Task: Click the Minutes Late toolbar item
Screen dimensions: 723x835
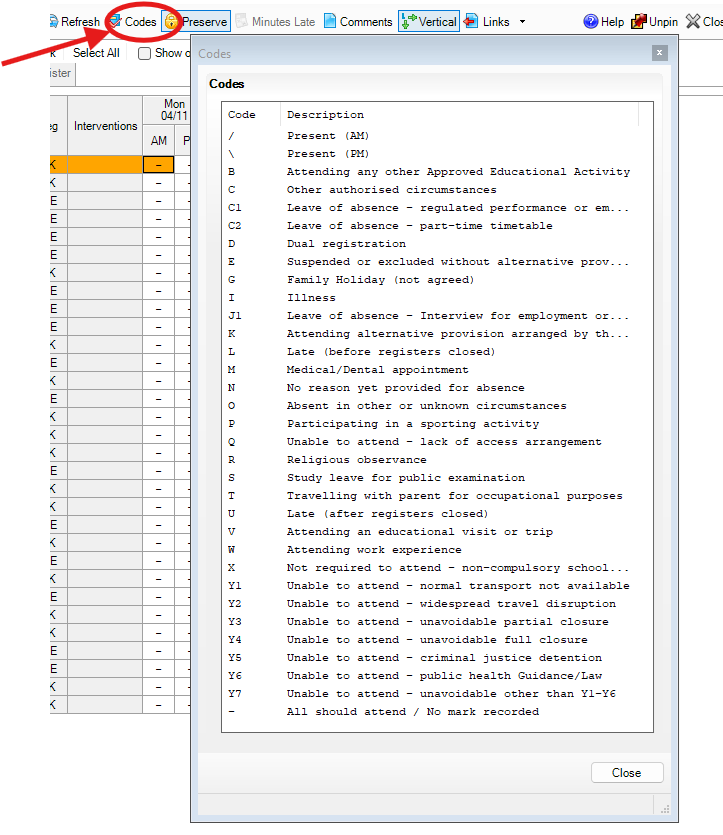Action: tap(275, 21)
